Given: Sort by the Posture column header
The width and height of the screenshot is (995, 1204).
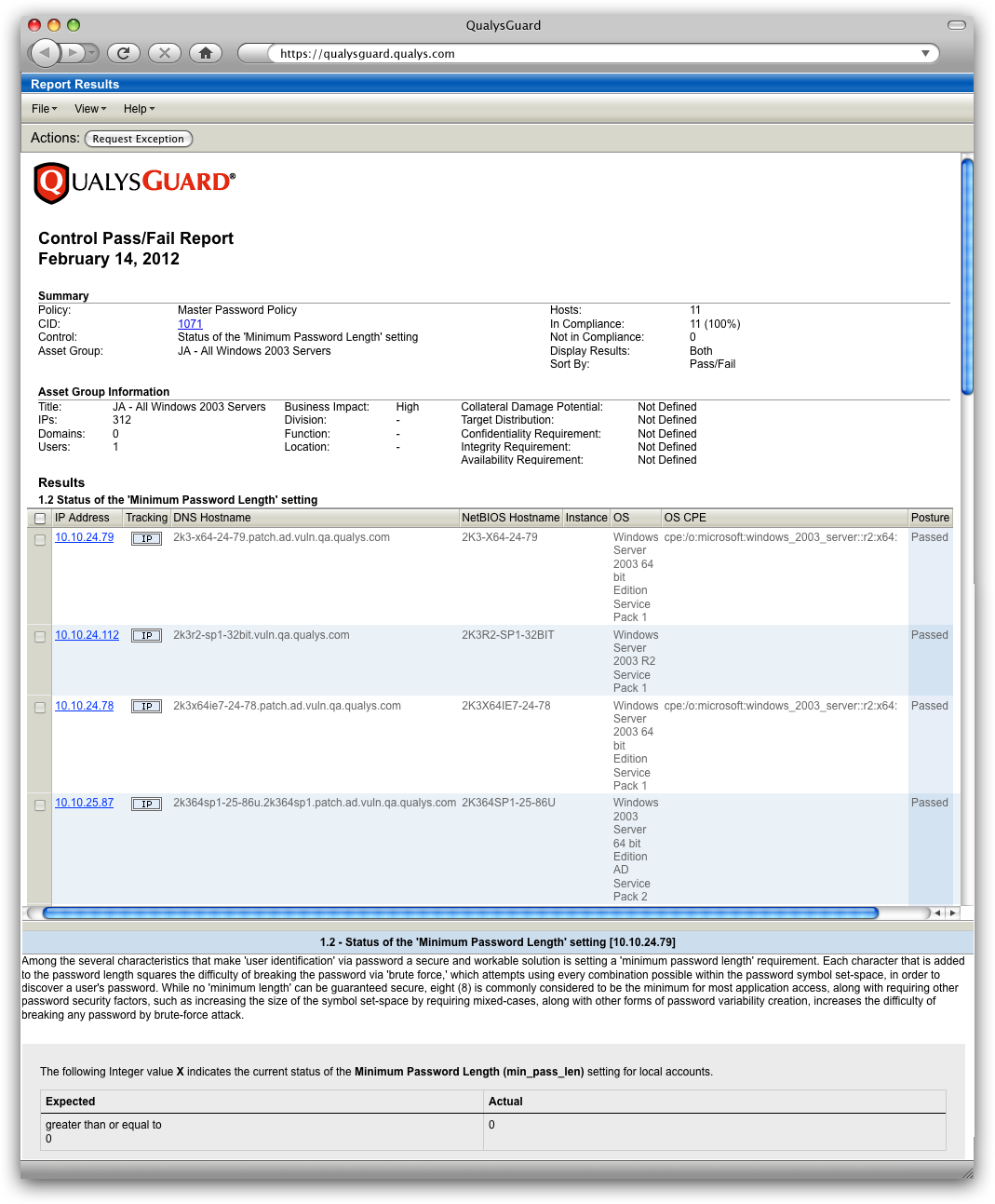Looking at the screenshot, I should tap(930, 518).
